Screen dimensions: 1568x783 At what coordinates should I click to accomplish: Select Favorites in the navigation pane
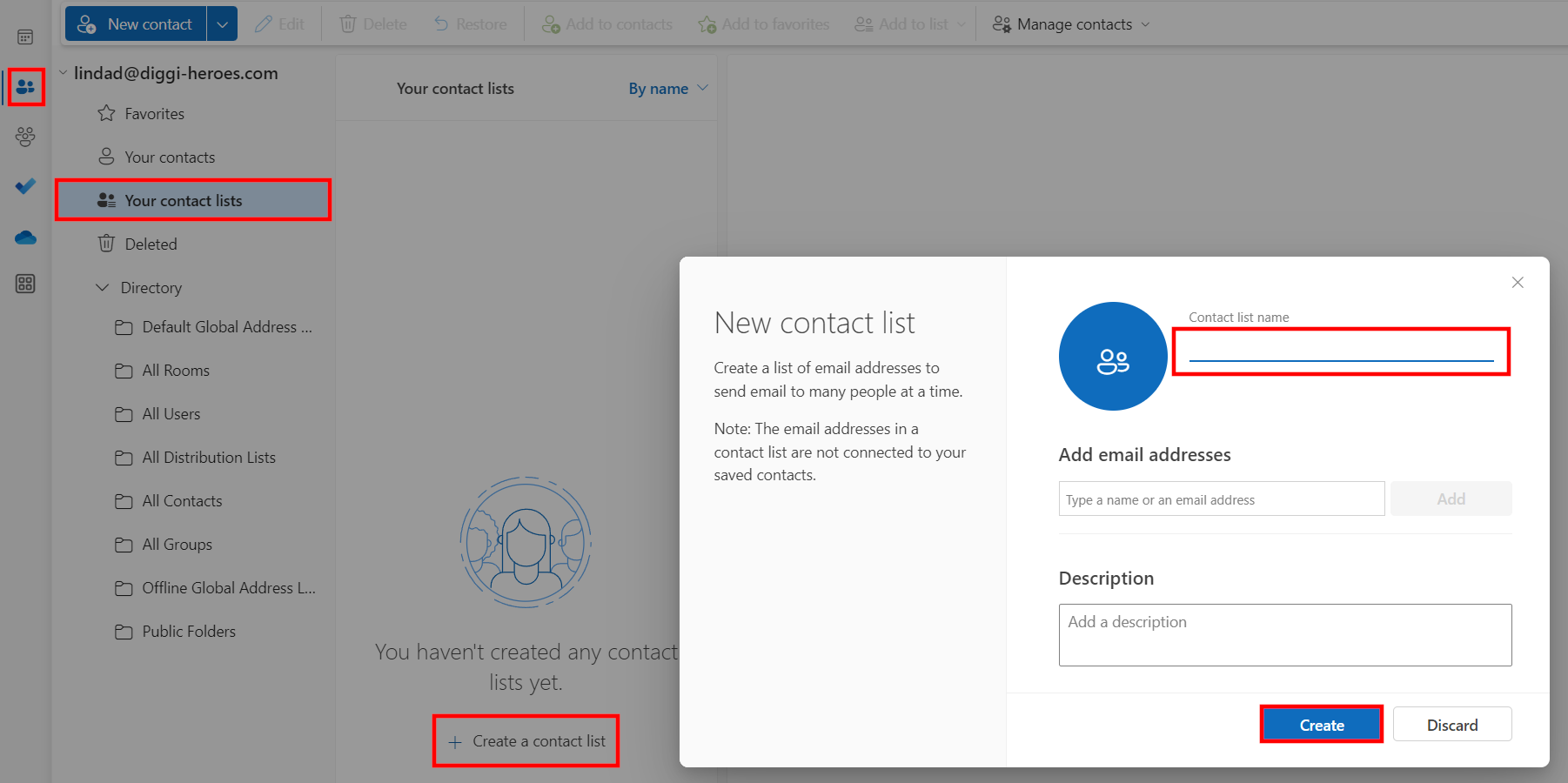[x=193, y=114]
